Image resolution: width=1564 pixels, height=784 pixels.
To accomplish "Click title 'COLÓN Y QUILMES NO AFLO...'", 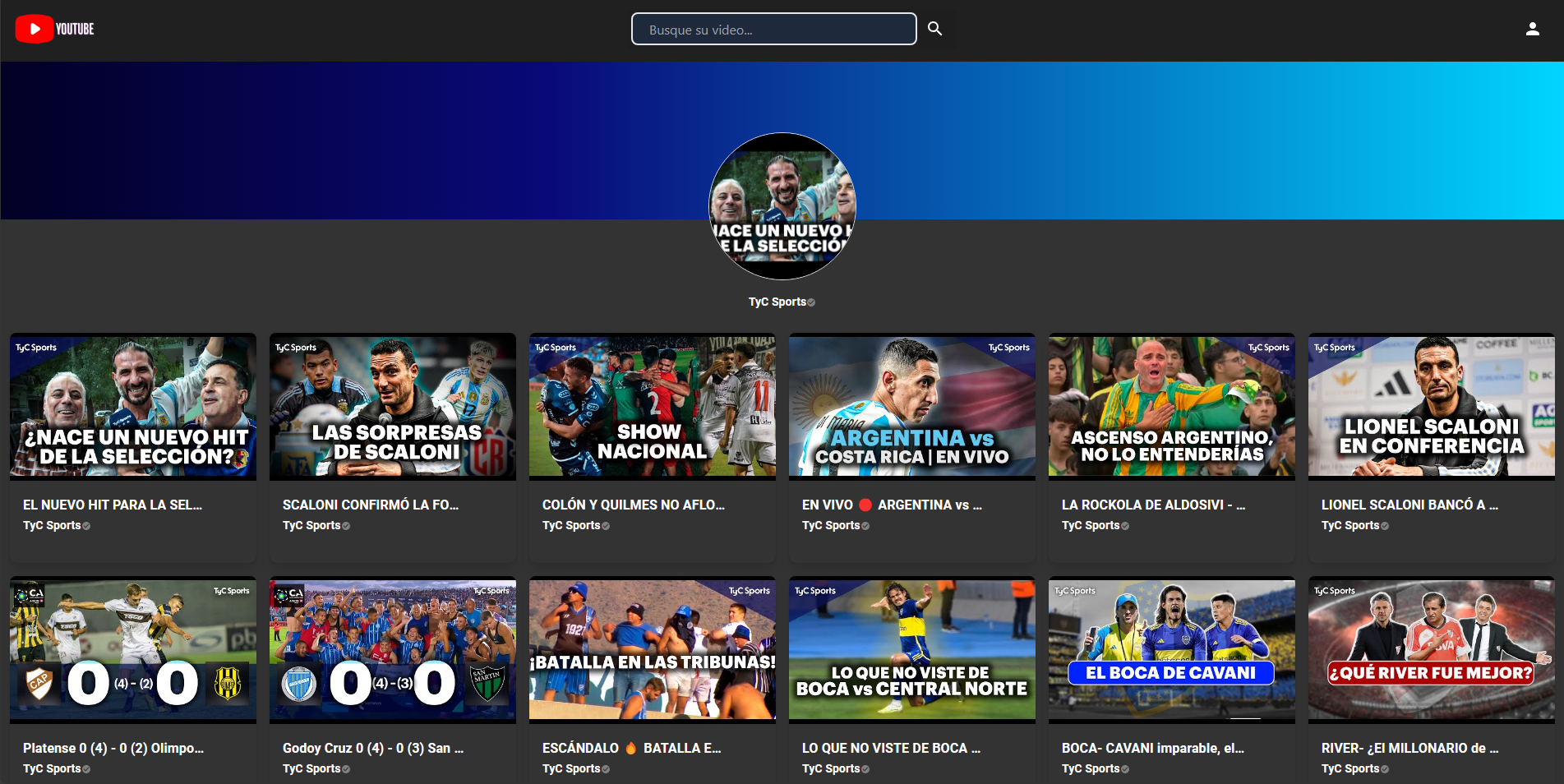I will tap(634, 505).
